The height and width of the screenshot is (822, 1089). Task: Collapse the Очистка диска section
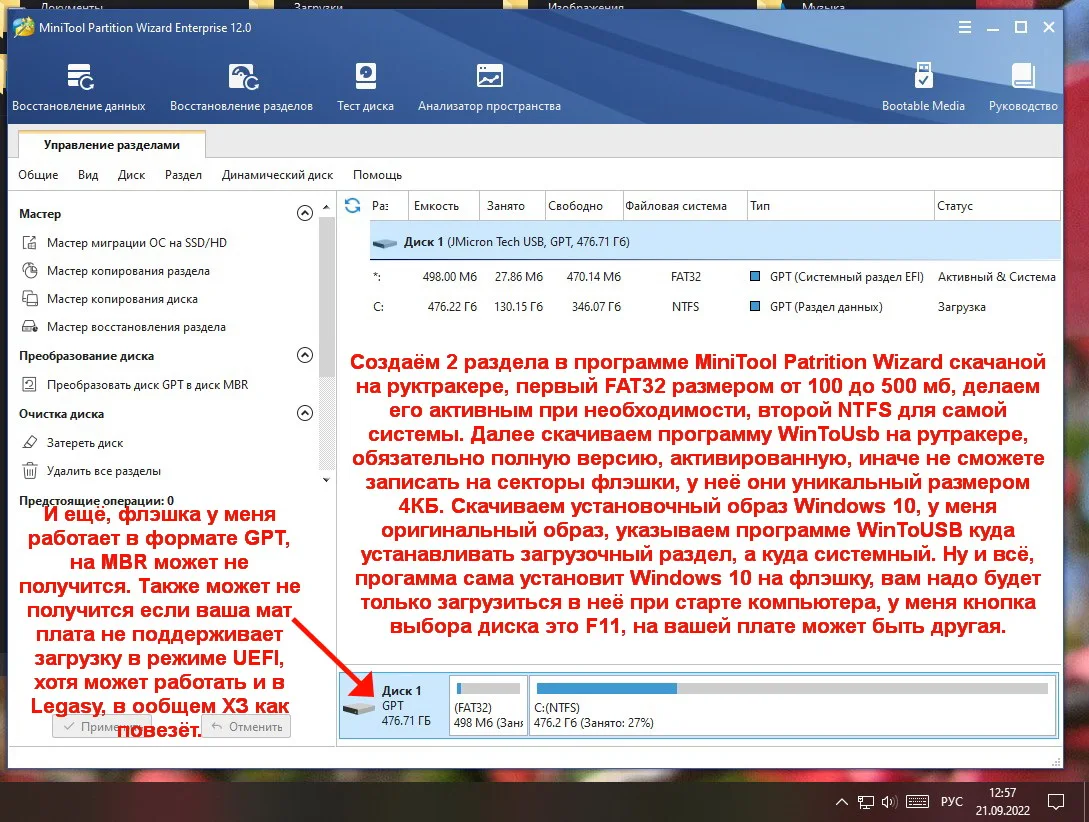click(304, 413)
